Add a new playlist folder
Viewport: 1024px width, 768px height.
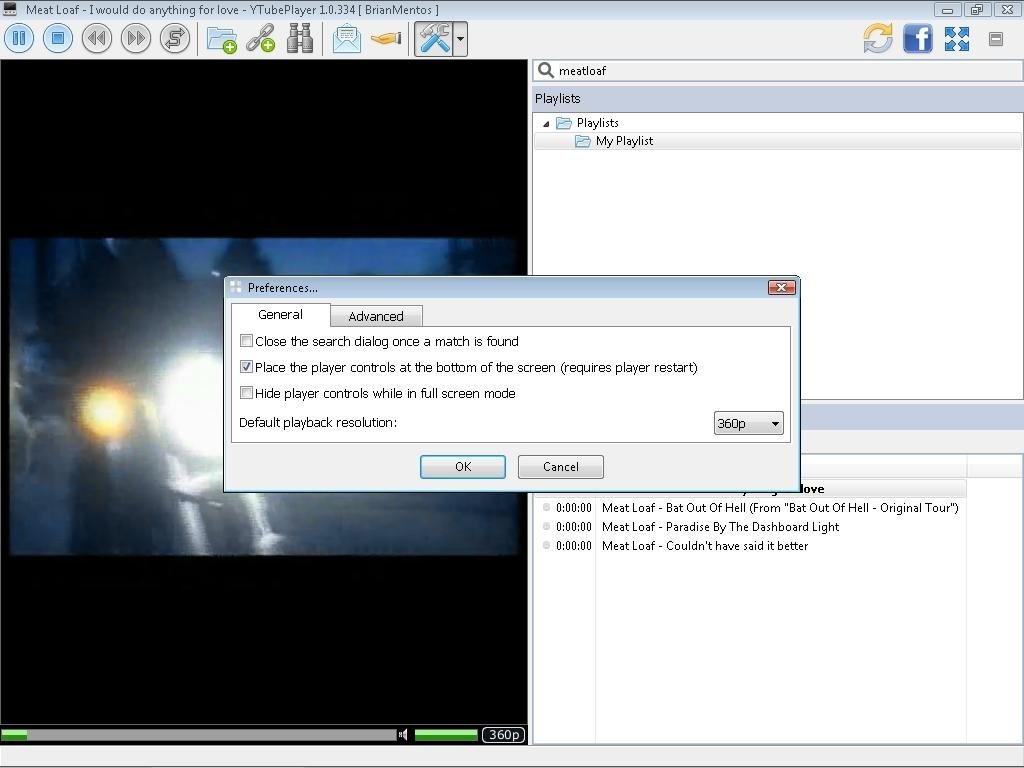pyautogui.click(x=221, y=39)
